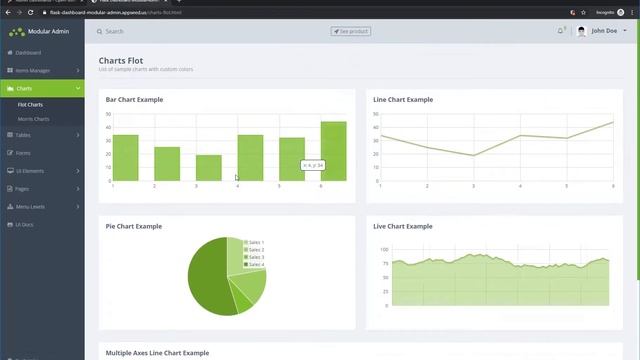Screen dimensions: 640x360
Task: Click the See product button
Action: click(351, 31)
